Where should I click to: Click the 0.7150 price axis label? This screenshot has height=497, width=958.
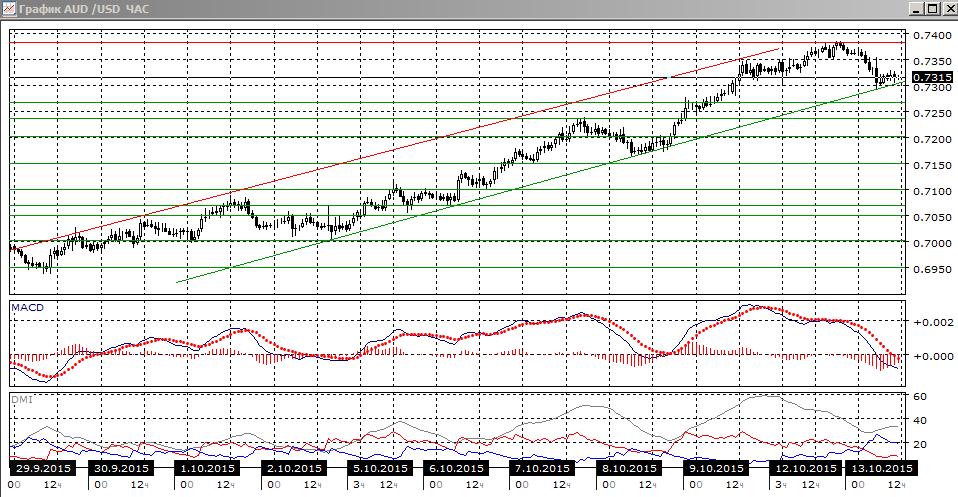[x=932, y=165]
